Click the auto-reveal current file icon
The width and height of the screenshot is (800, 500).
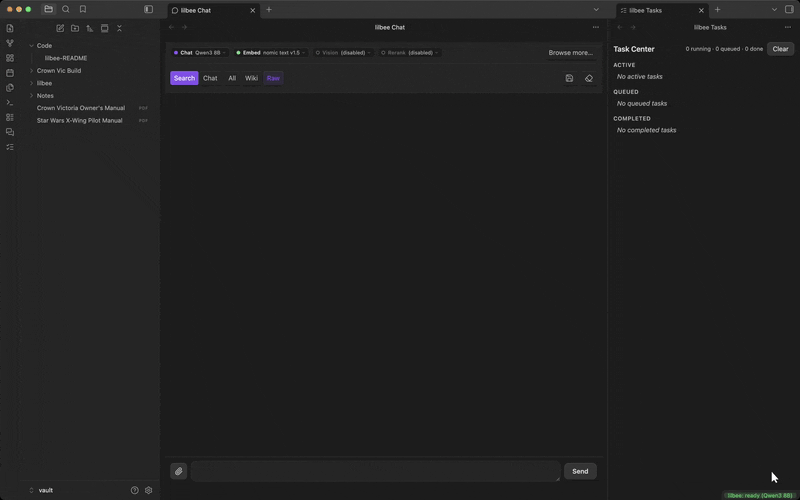point(105,28)
